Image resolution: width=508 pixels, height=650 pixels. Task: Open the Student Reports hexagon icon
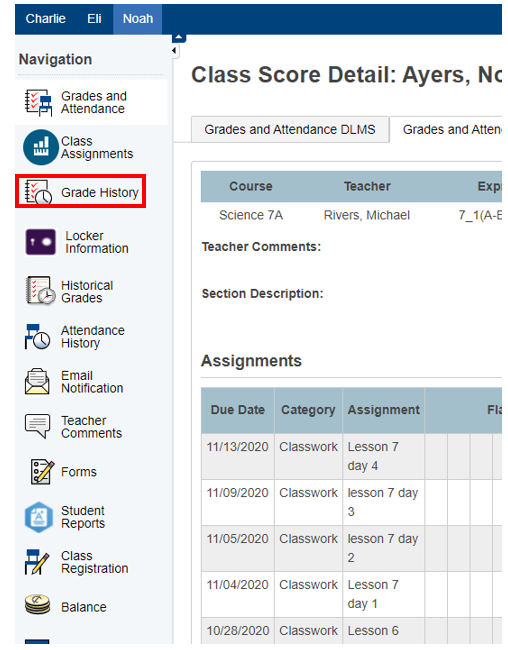pyautogui.click(x=39, y=517)
